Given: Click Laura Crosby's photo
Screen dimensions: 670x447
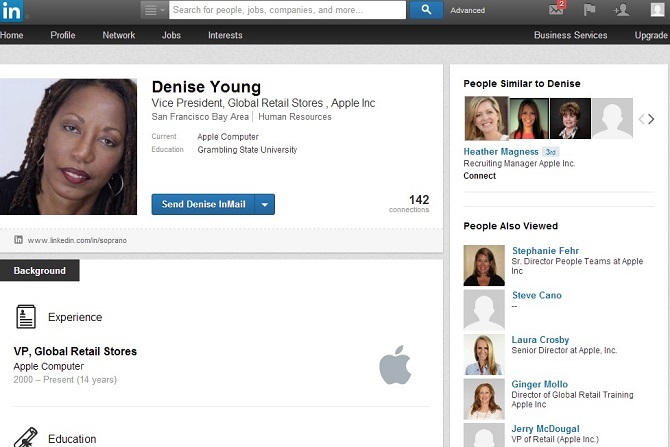Looking at the screenshot, I should tap(484, 354).
